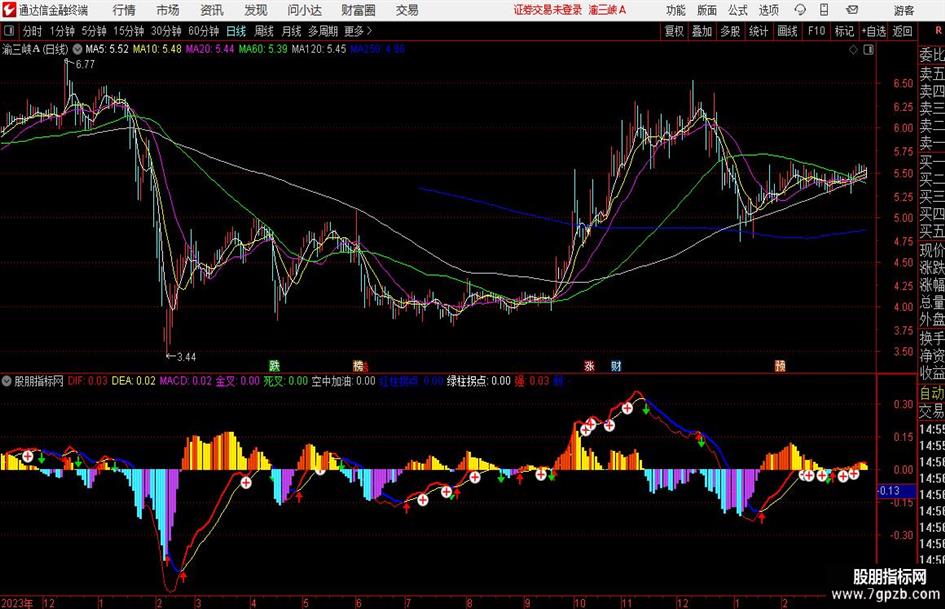Open the messages envelope icon
Image resolution: width=945 pixels, height=609 pixels.
[x=852, y=10]
